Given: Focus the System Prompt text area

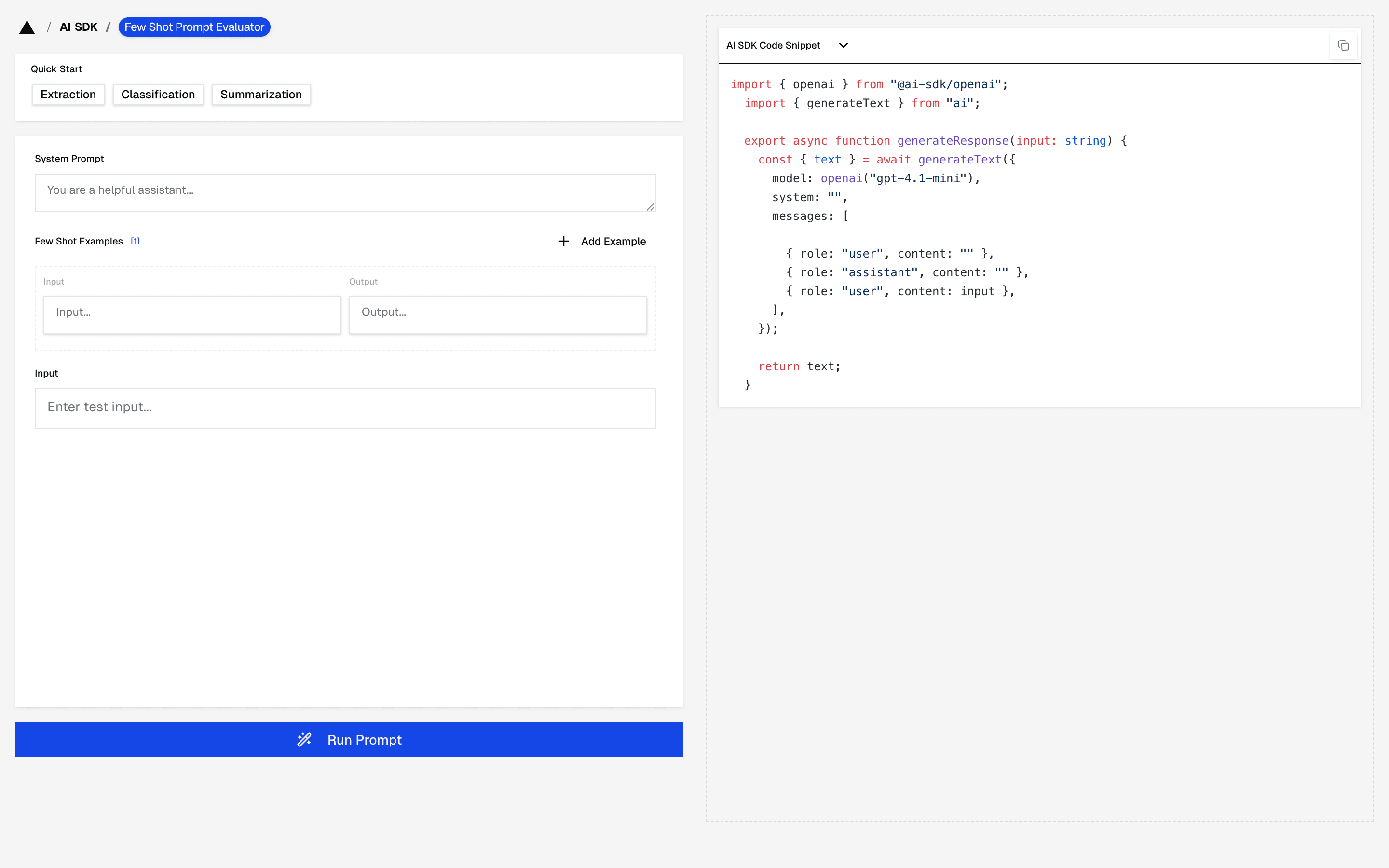Looking at the screenshot, I should pyautogui.click(x=344, y=192).
